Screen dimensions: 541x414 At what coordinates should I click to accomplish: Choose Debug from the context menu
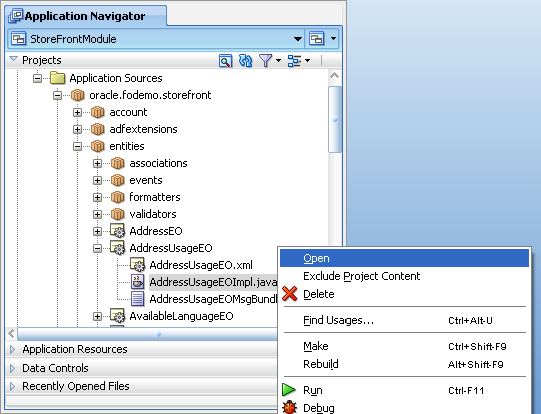pyautogui.click(x=404, y=408)
